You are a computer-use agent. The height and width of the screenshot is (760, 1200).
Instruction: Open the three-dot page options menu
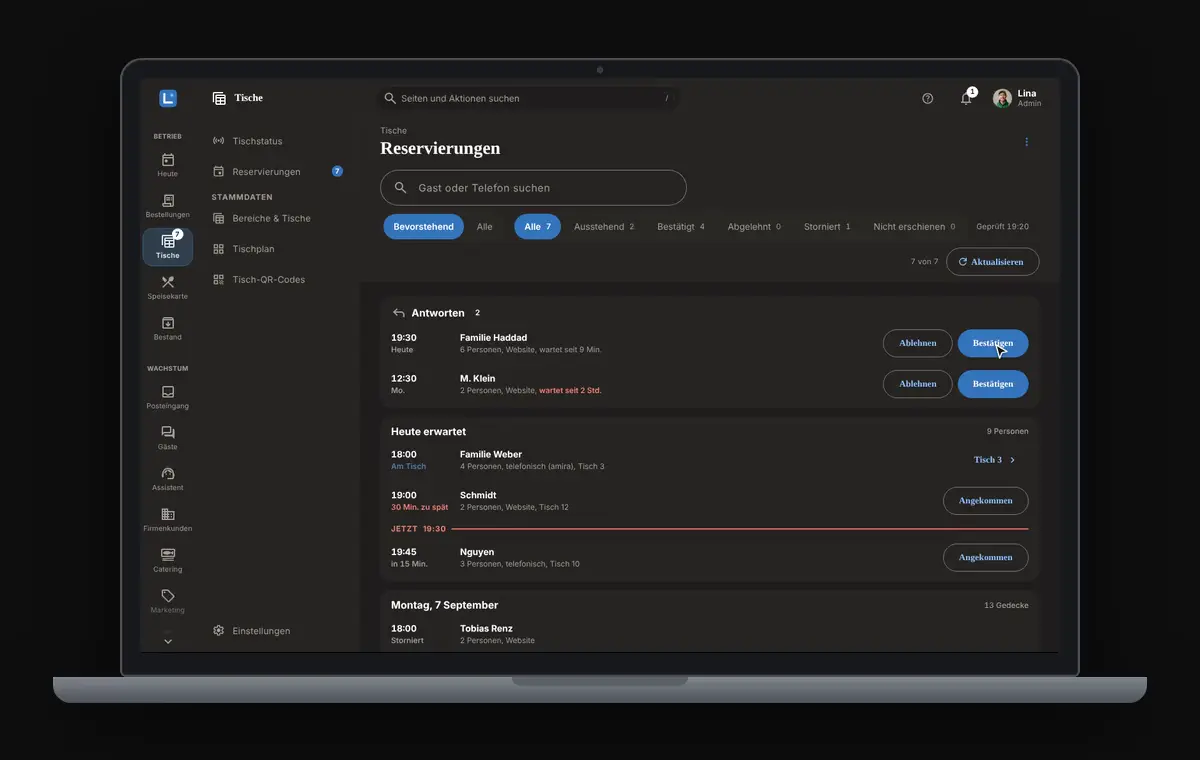coord(1026,142)
